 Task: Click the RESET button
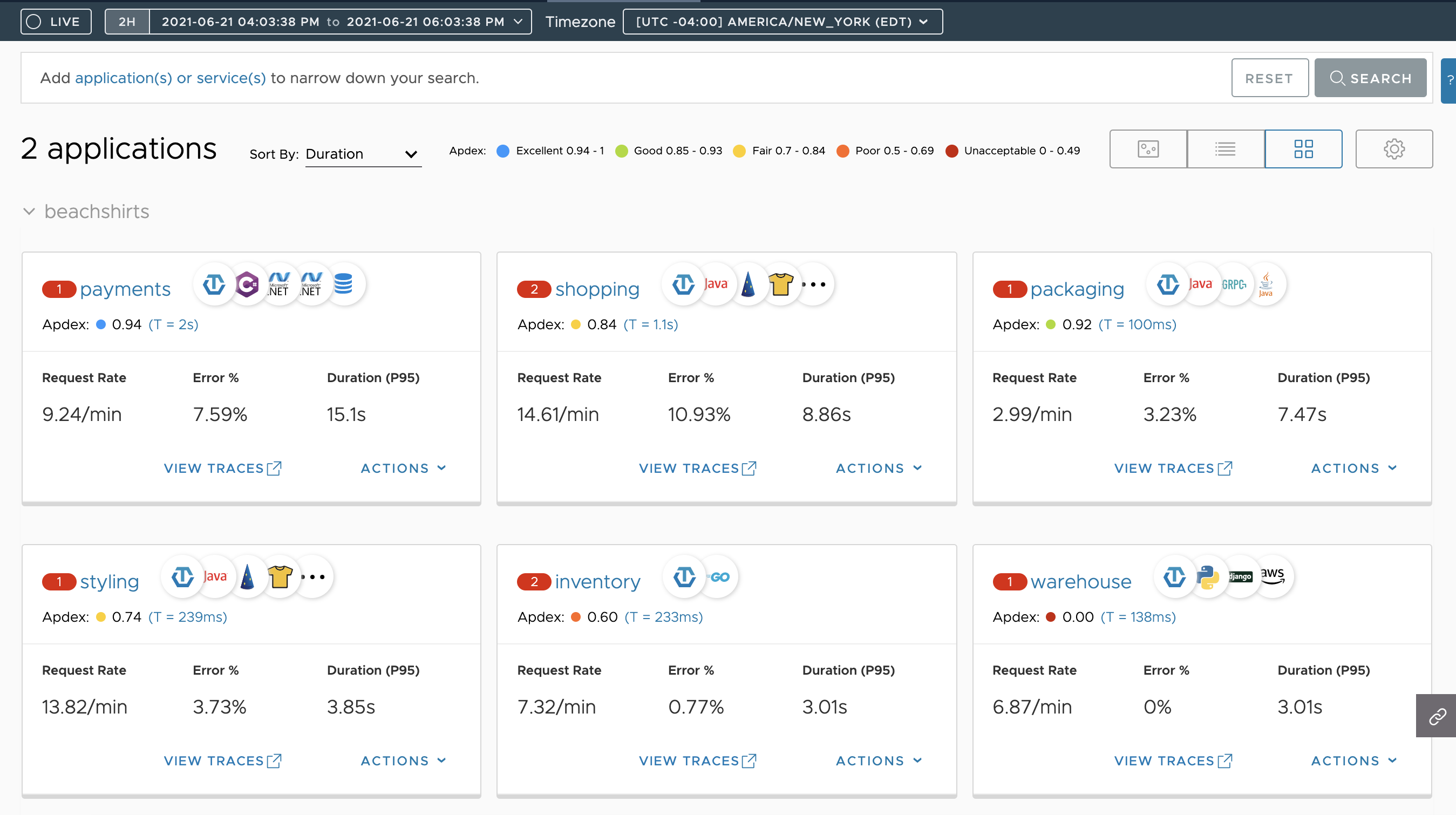click(x=1269, y=78)
